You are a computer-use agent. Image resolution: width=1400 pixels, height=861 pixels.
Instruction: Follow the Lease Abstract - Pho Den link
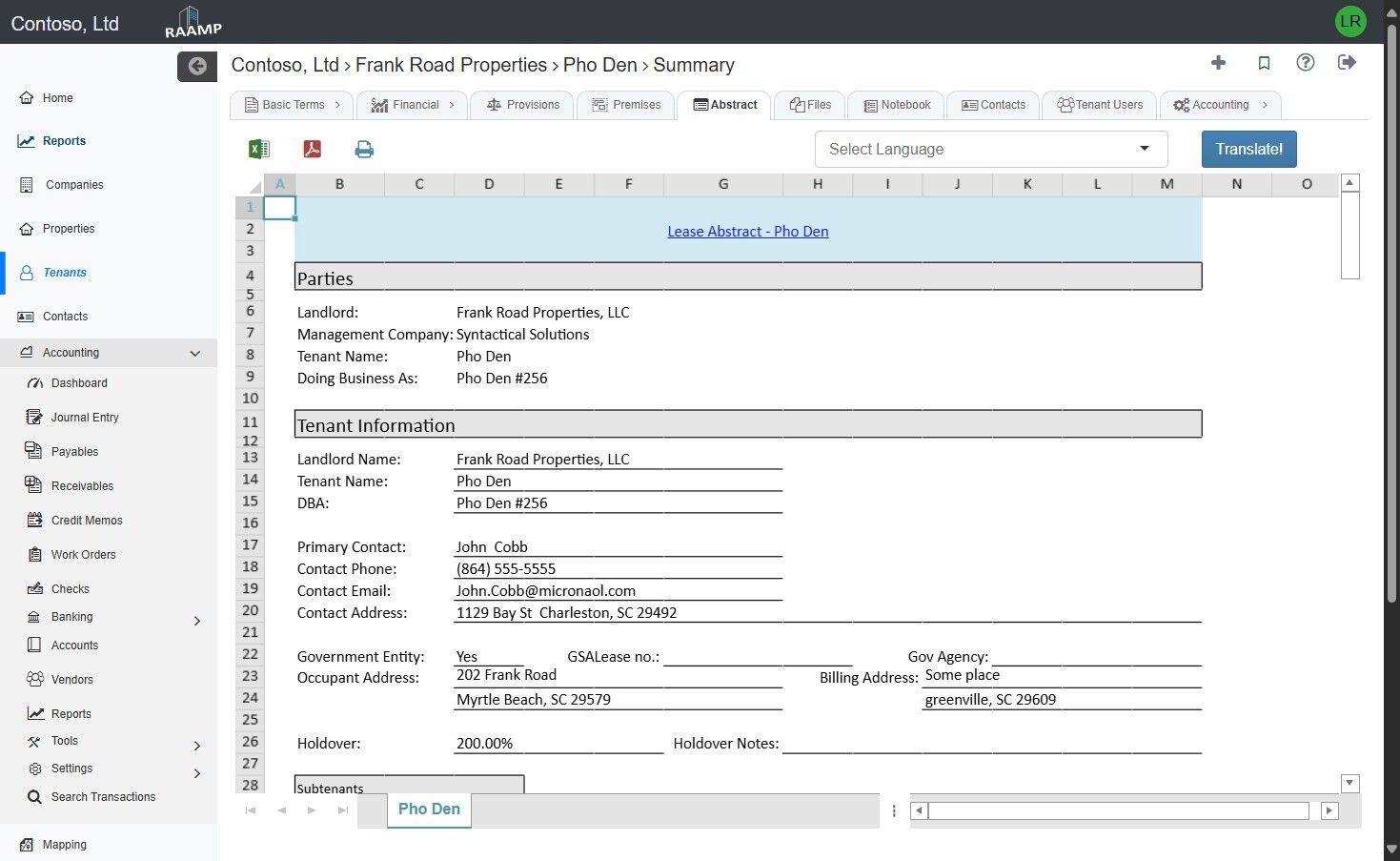[747, 232]
